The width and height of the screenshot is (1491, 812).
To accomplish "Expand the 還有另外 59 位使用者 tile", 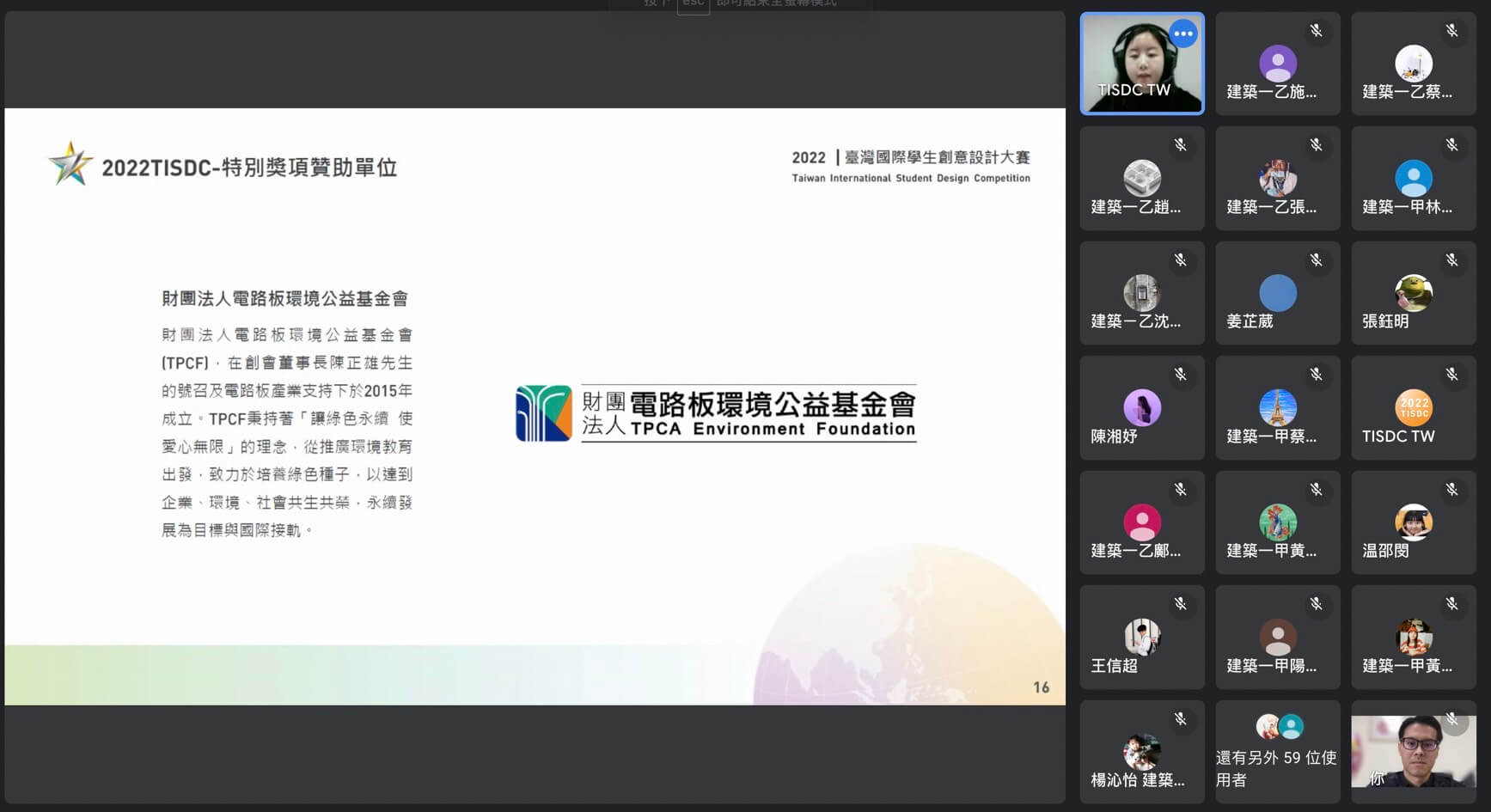I will [x=1277, y=752].
